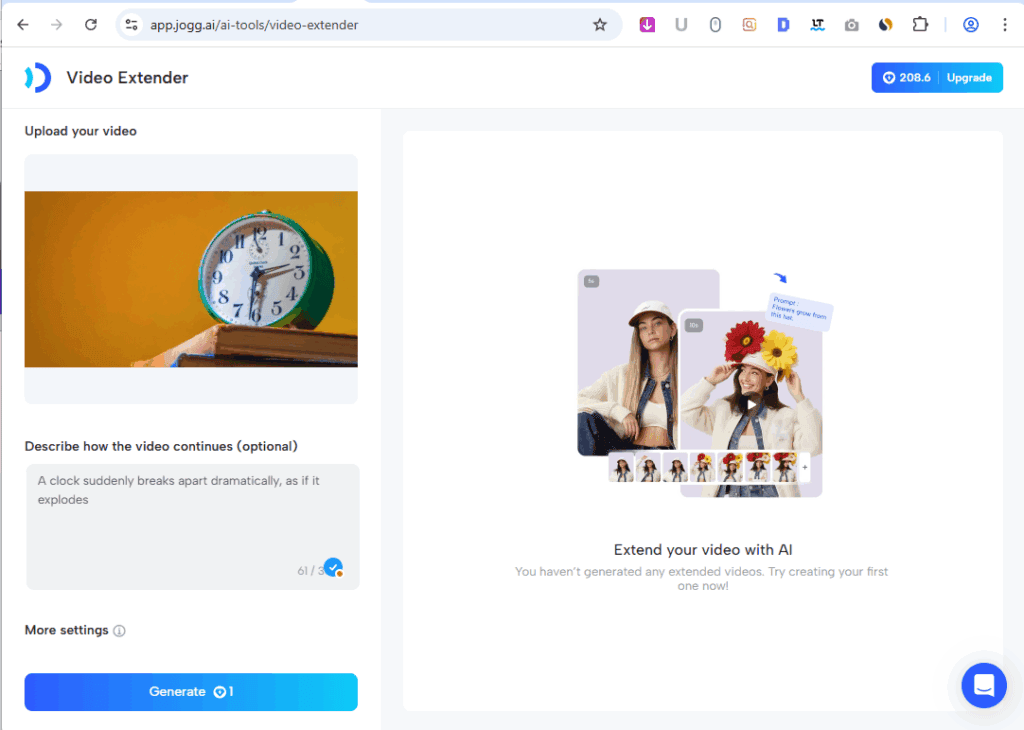Click the blue checkmark grammar icon
The width and height of the screenshot is (1024, 730).
point(333,568)
